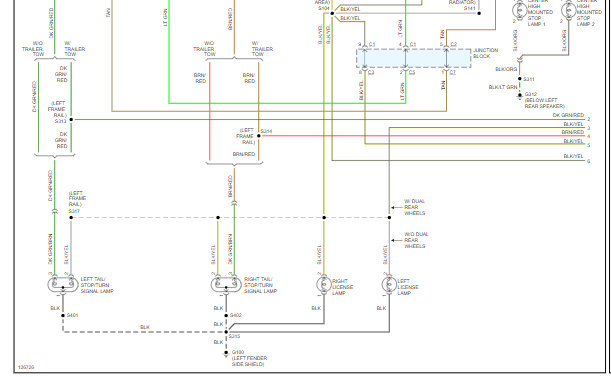
Task: Click the C3 connector label under Junction Block
Action: coord(371,73)
